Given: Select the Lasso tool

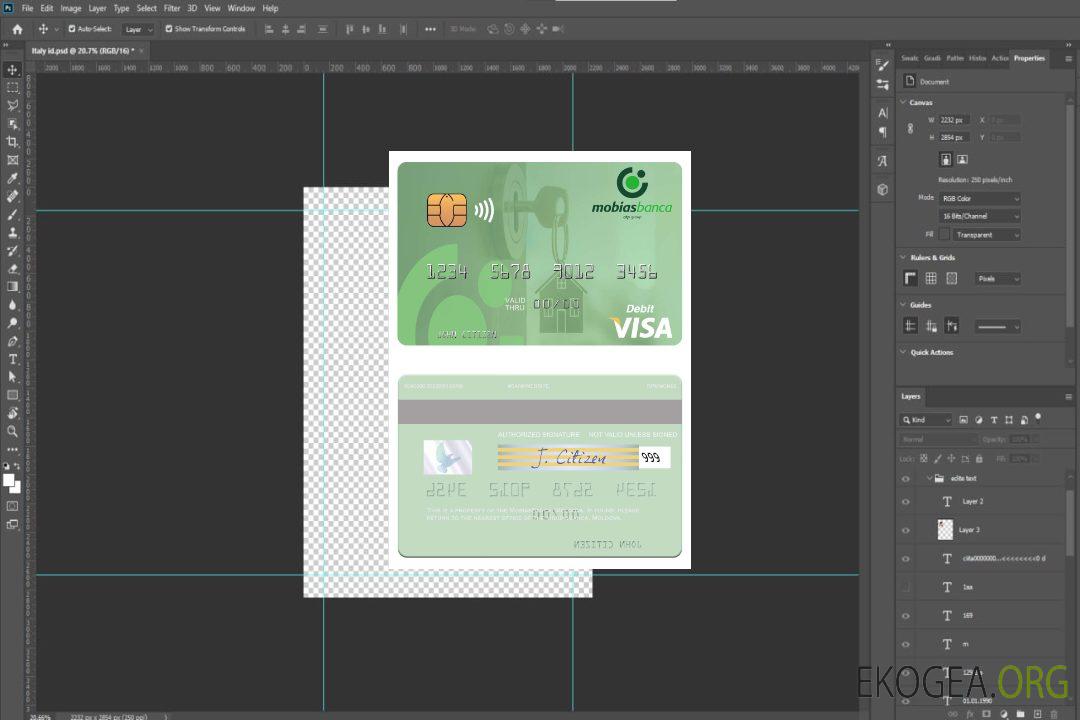Looking at the screenshot, I should [x=12, y=105].
